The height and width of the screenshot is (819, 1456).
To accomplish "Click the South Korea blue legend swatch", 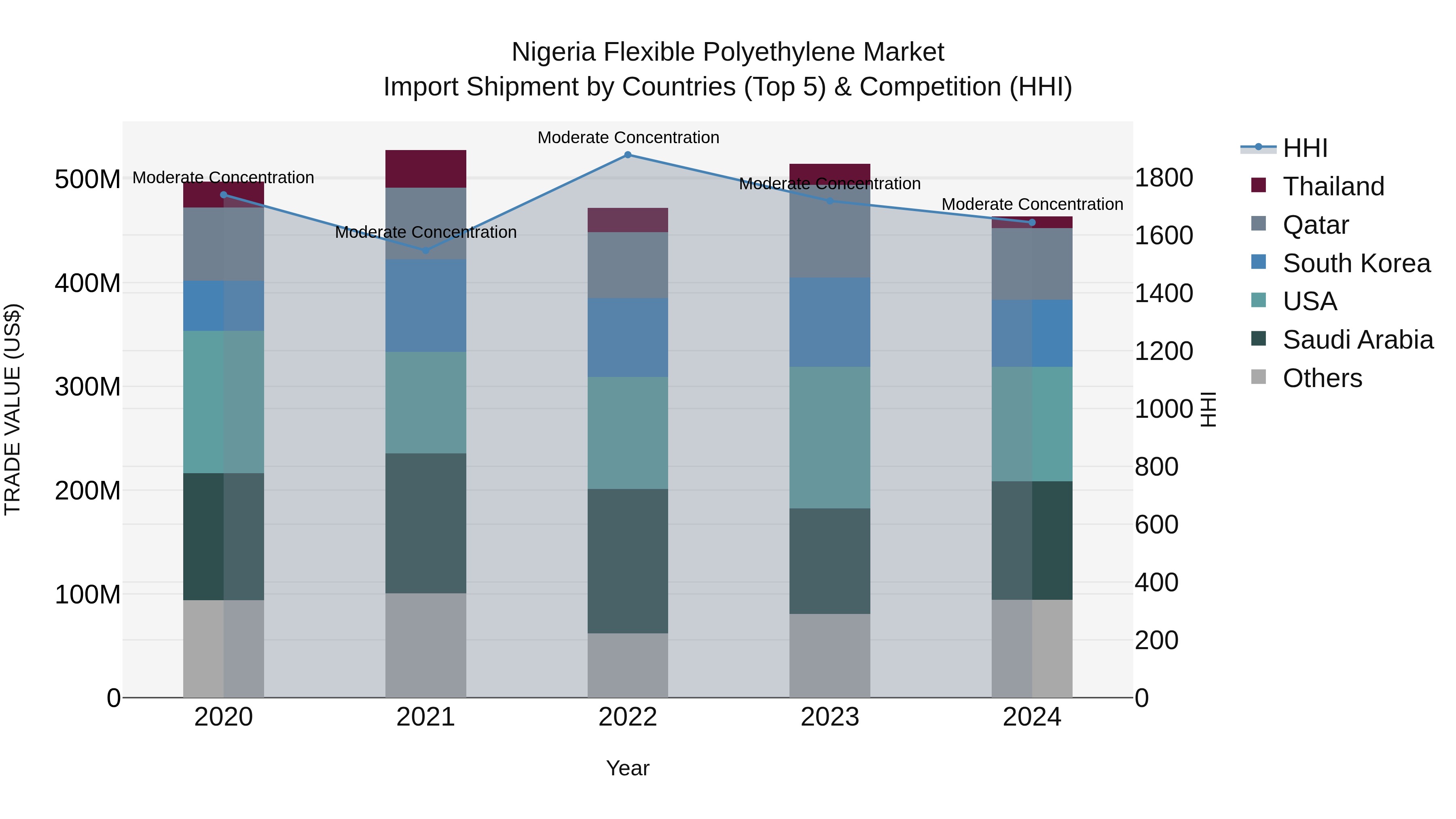I will 1259,262.
